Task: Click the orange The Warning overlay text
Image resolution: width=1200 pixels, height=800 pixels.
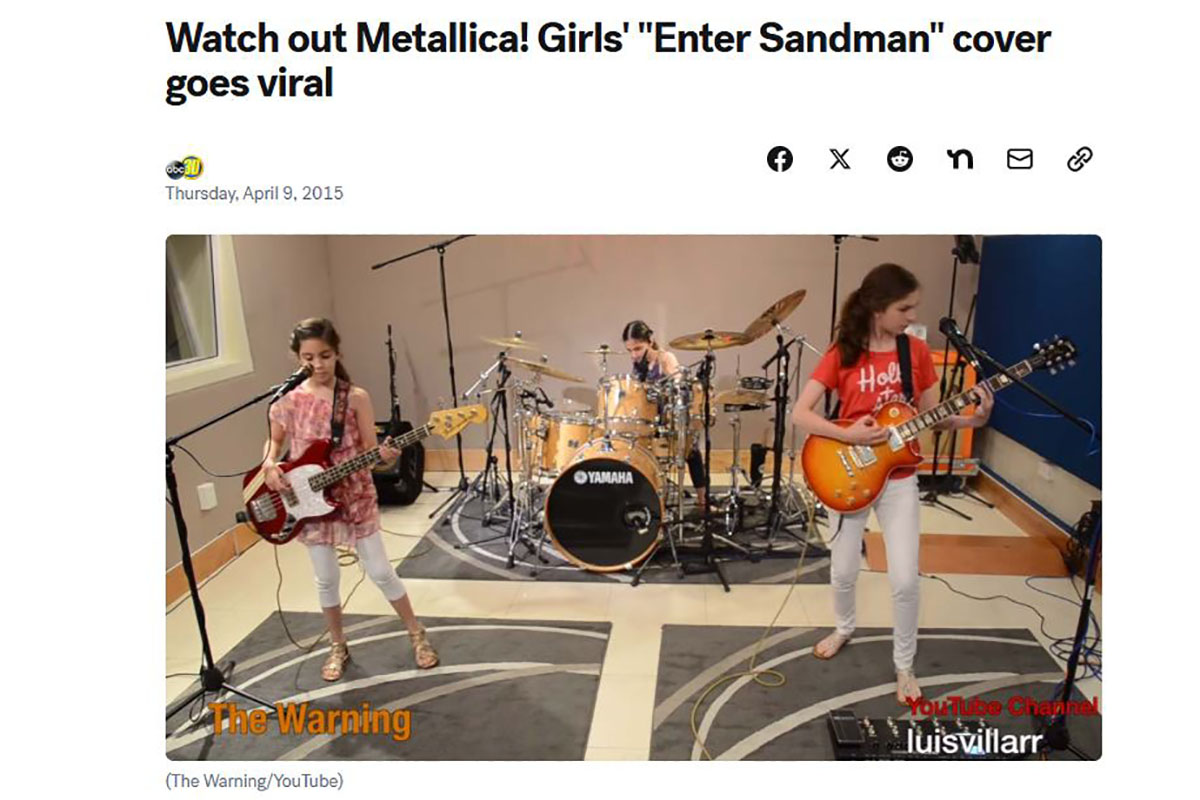Action: [x=310, y=719]
